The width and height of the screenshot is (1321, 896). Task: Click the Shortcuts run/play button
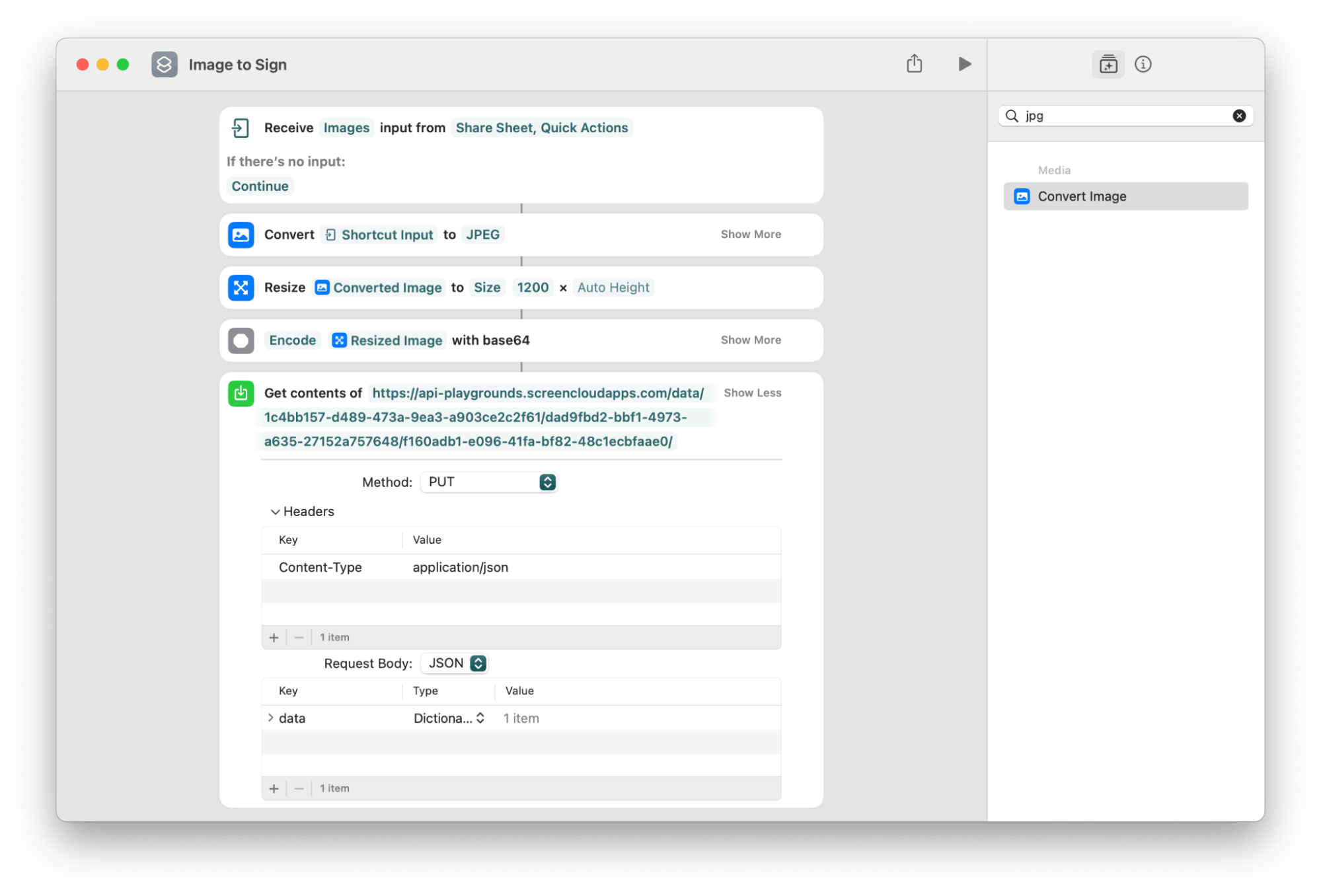pyautogui.click(x=964, y=63)
